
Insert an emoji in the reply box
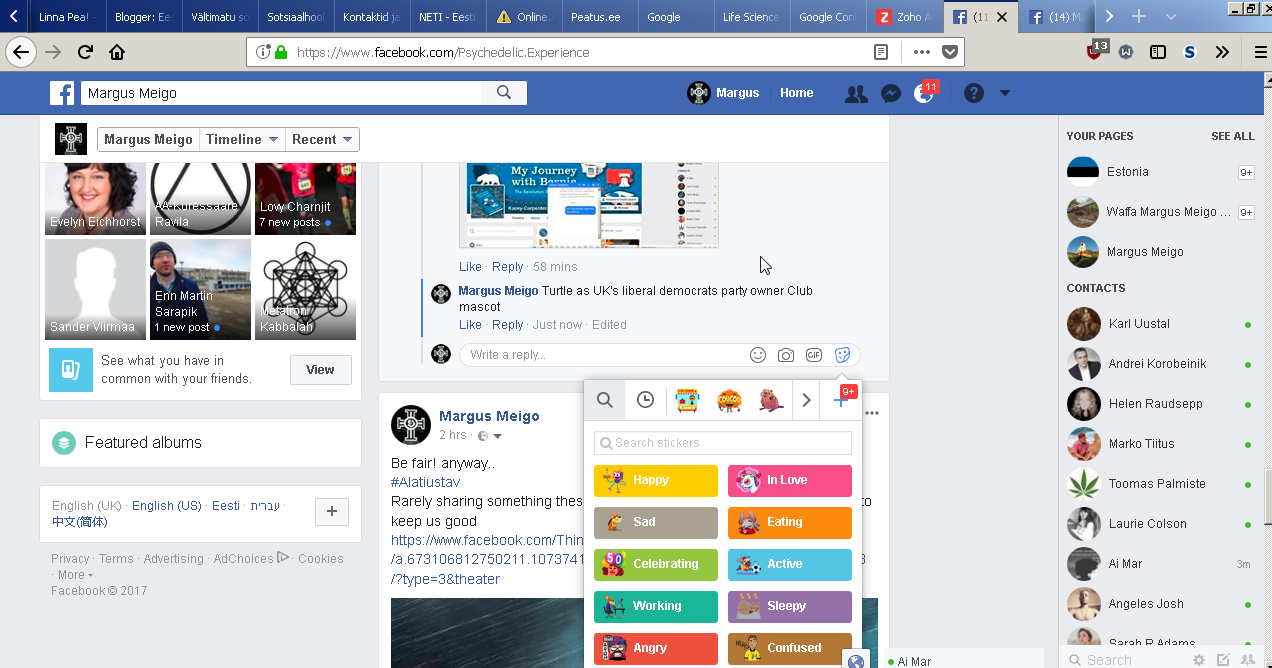pyautogui.click(x=758, y=355)
